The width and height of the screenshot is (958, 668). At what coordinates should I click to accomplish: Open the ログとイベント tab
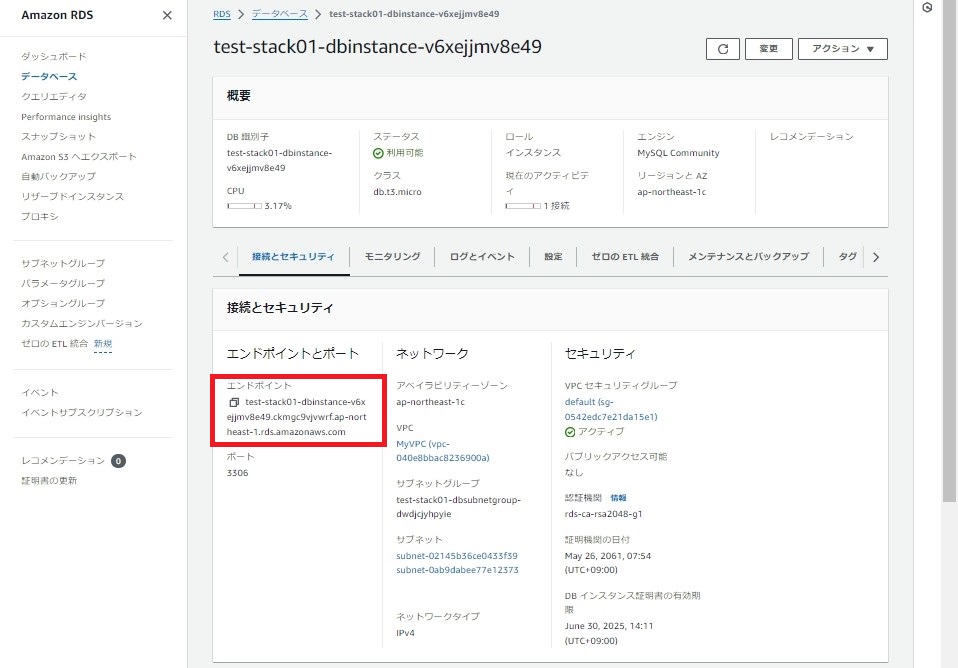tap(482, 256)
